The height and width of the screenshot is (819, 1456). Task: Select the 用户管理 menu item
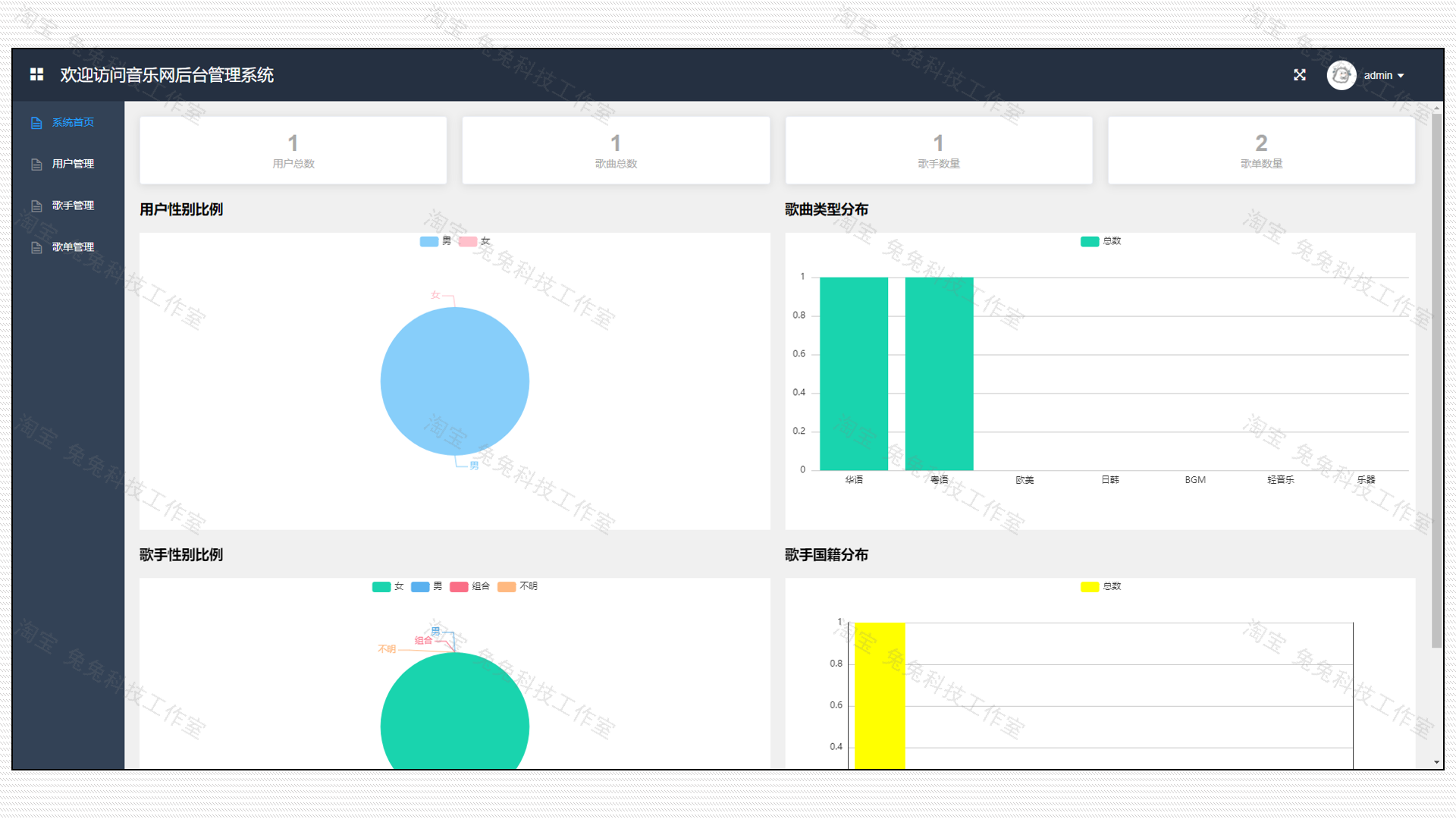(x=72, y=163)
